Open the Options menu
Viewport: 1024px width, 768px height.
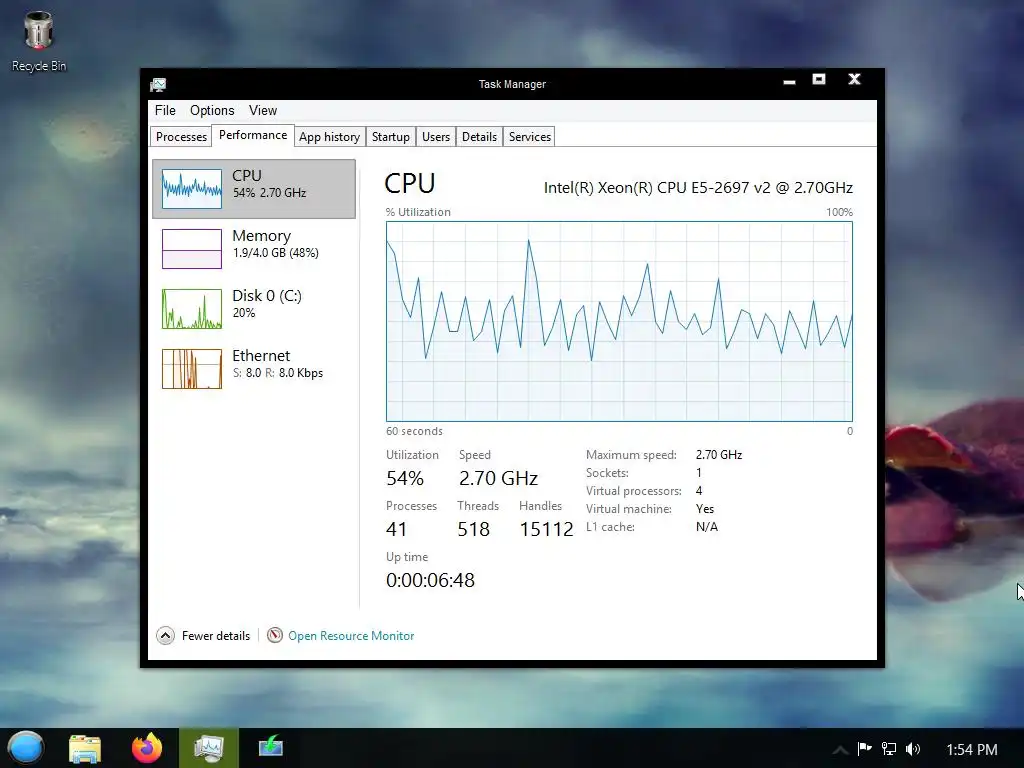pos(212,110)
